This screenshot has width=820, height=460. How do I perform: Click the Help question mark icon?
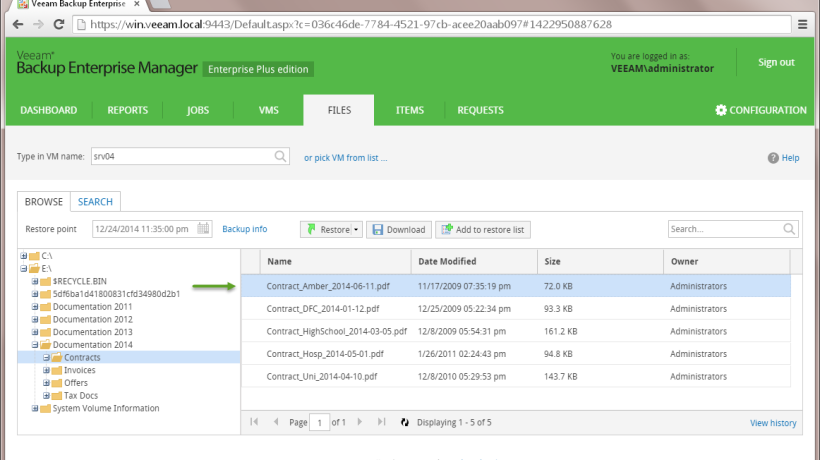[x=773, y=158]
